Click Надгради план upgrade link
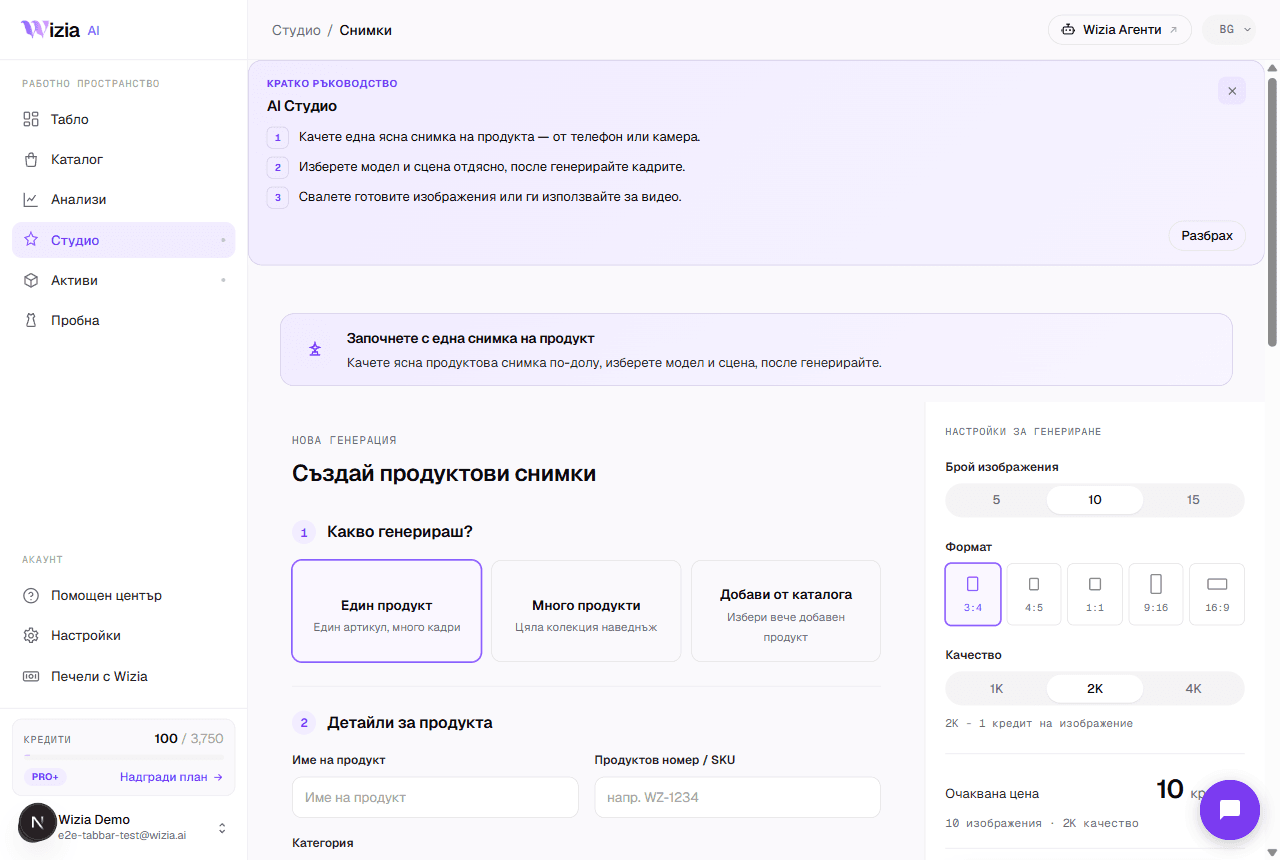This screenshot has height=860, width=1280. [x=171, y=777]
